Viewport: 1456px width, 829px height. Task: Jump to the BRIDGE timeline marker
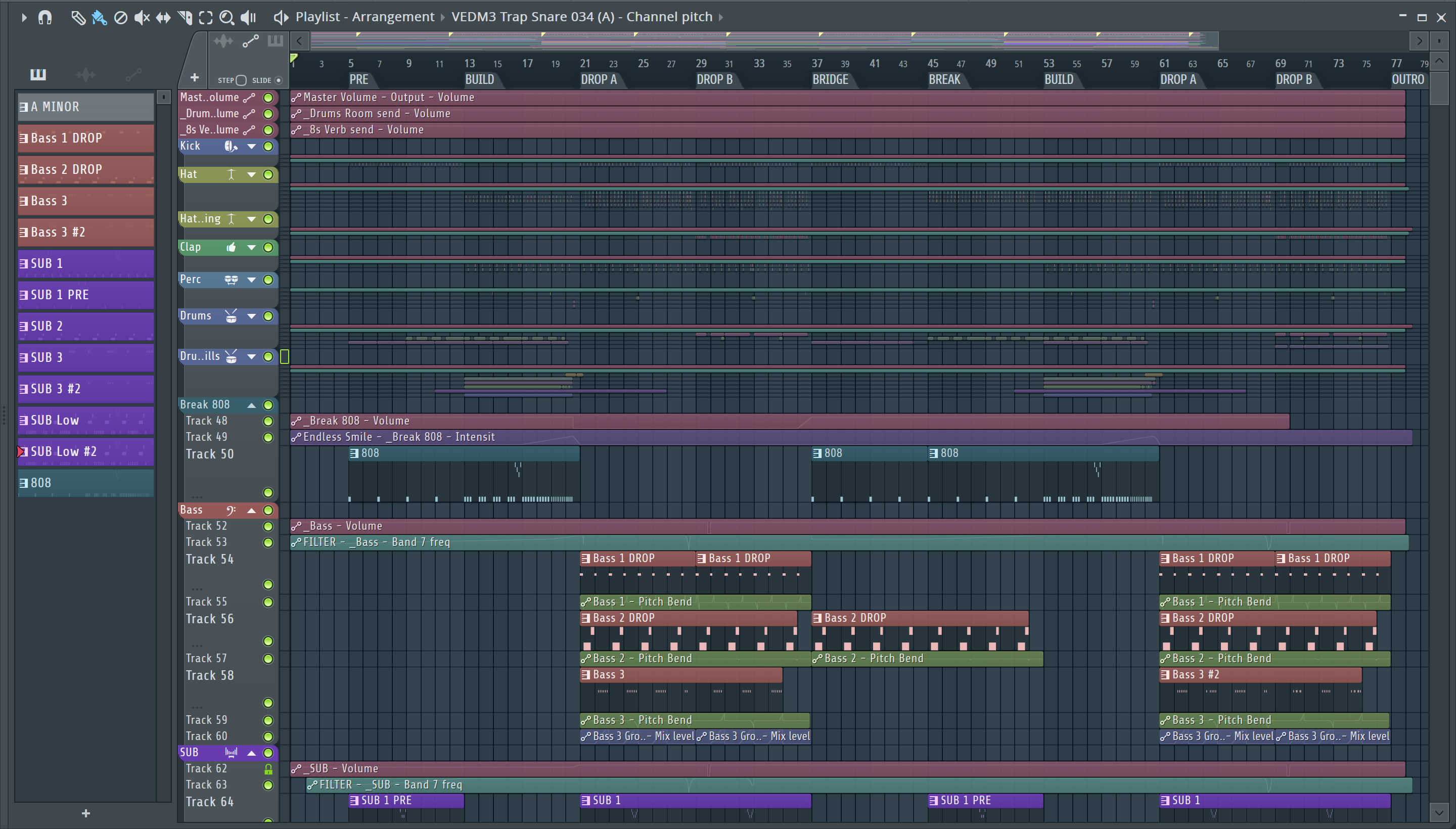coord(830,80)
